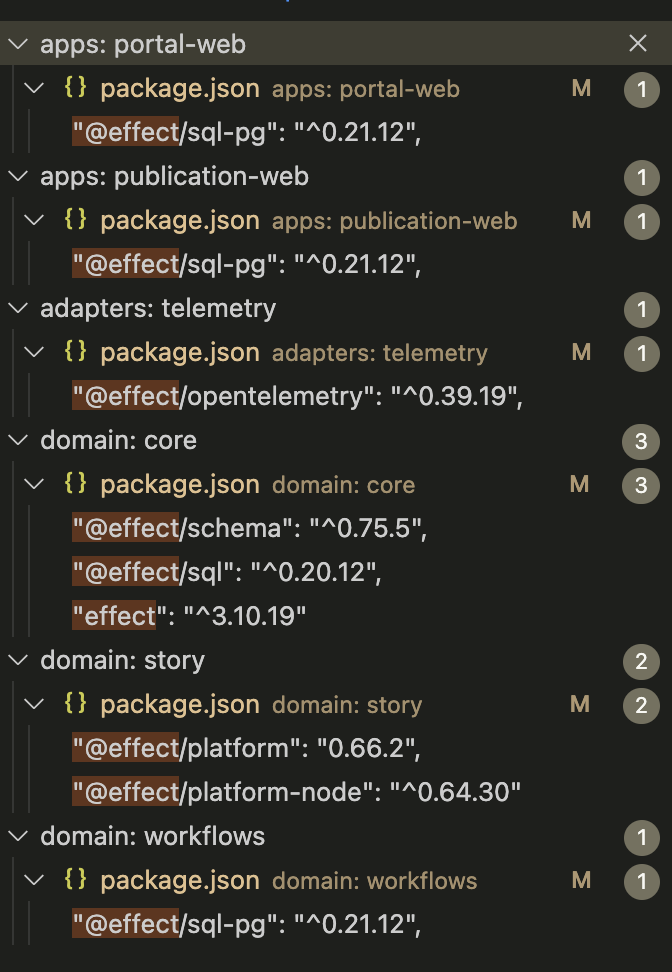
Task: Click JSON file icon in domain: core
Action: pos(74,484)
